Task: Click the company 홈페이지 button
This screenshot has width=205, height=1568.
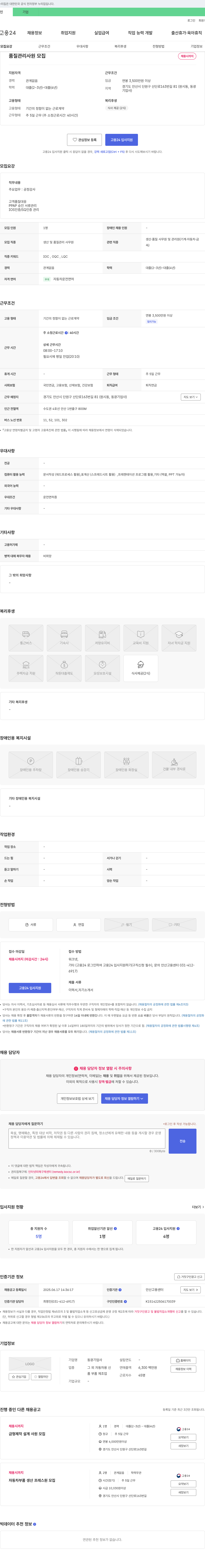Action: click(183, 1360)
